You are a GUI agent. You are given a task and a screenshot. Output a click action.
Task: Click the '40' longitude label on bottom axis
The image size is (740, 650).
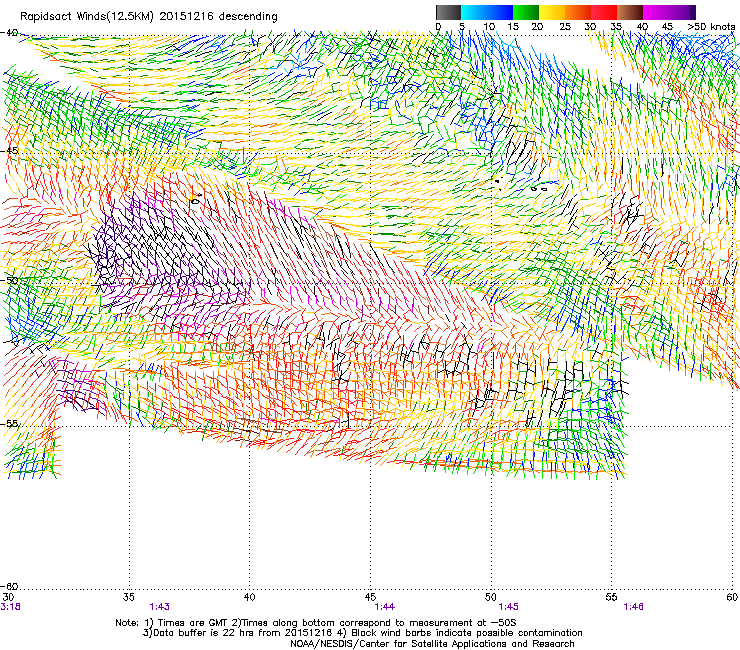point(250,597)
